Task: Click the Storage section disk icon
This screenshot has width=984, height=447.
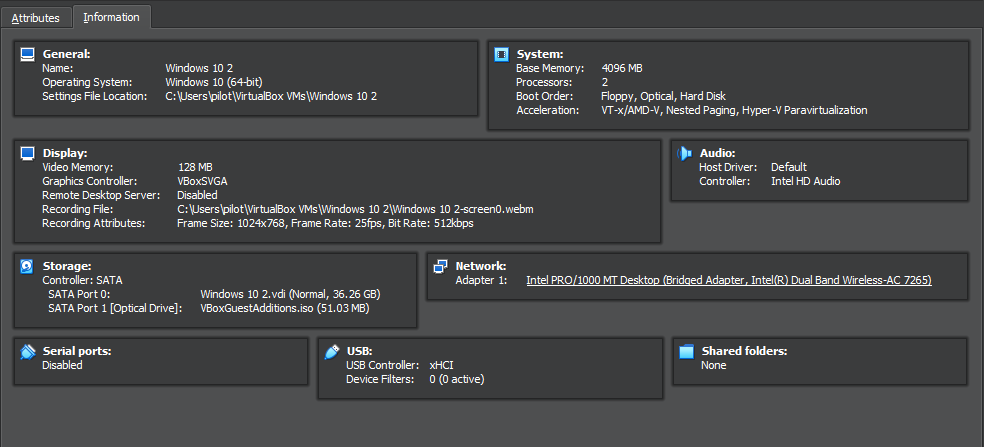Action: (x=28, y=266)
